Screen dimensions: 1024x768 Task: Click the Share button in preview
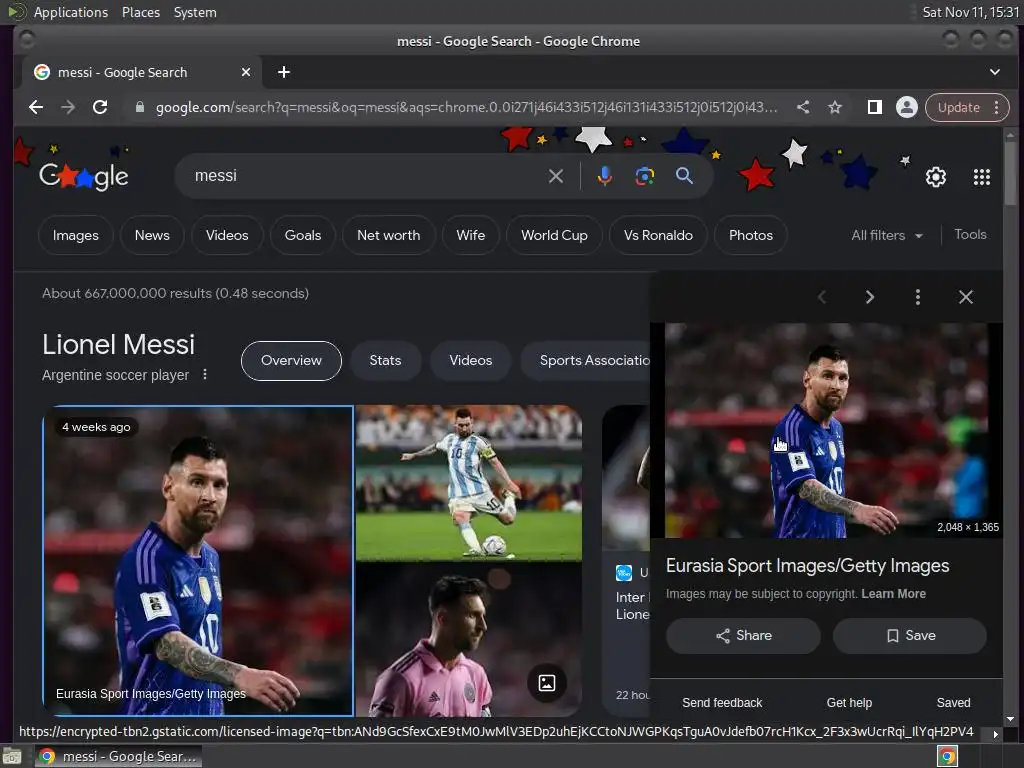(743, 635)
